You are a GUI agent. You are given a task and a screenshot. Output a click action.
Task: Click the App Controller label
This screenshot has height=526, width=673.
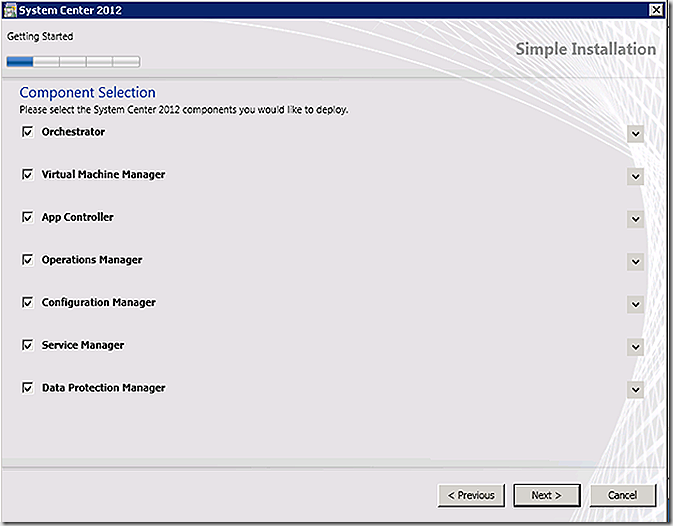coord(78,217)
